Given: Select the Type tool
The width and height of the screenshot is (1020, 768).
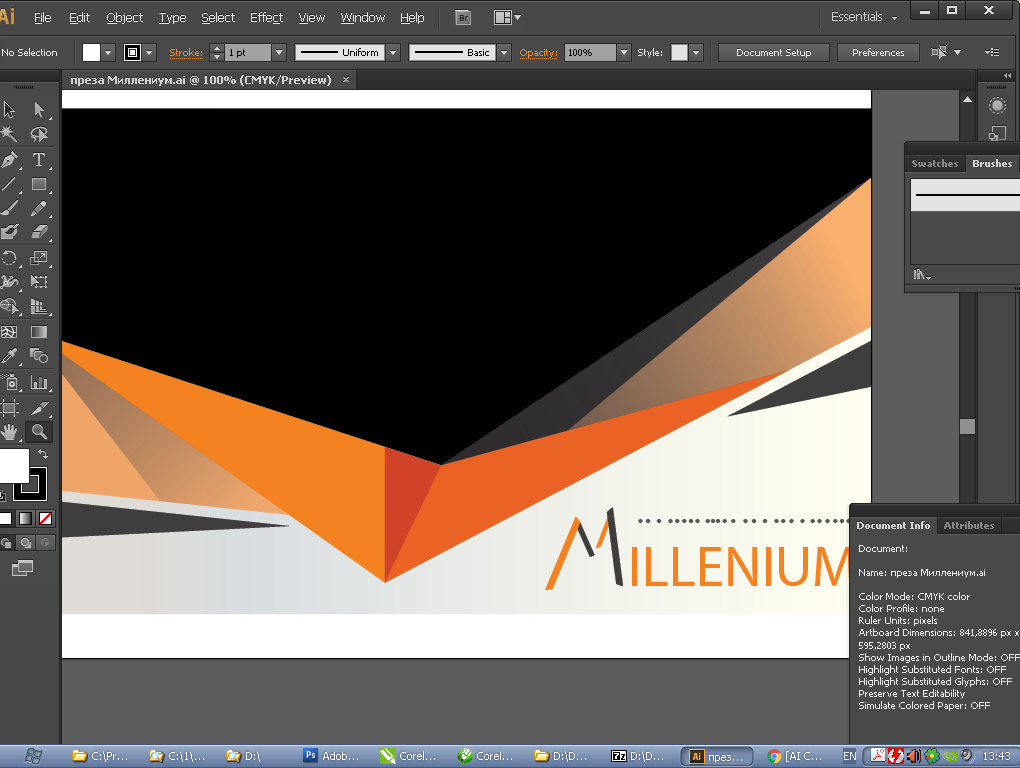Looking at the screenshot, I should tap(39, 160).
